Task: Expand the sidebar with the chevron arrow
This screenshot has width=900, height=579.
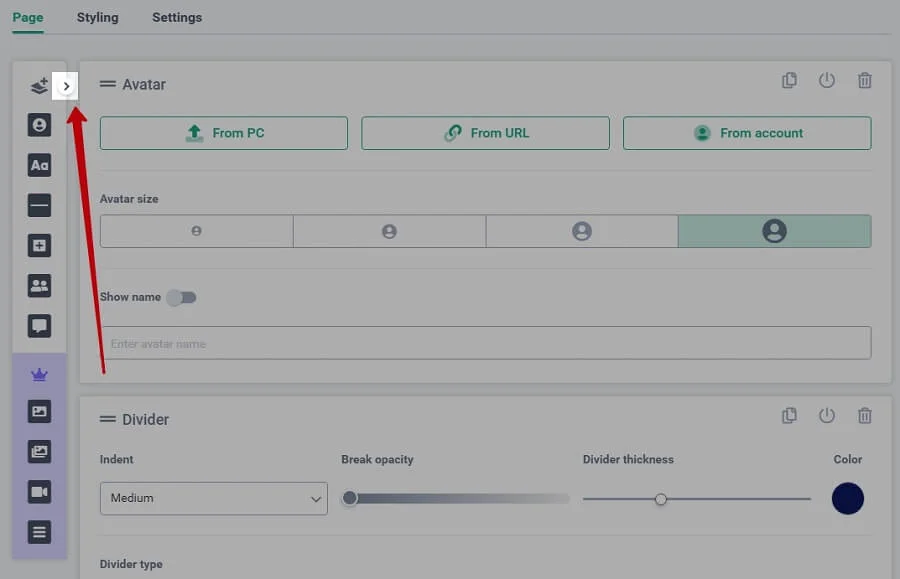Action: click(x=66, y=87)
